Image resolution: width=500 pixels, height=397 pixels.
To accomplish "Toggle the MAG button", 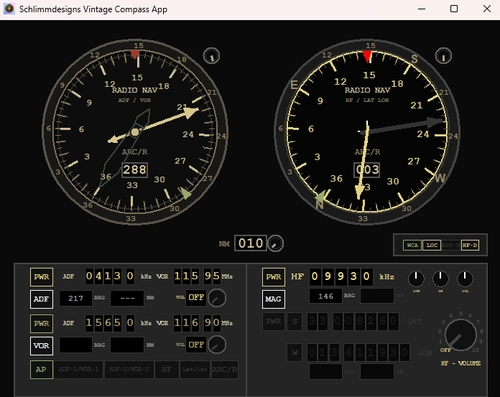I will (x=273, y=299).
